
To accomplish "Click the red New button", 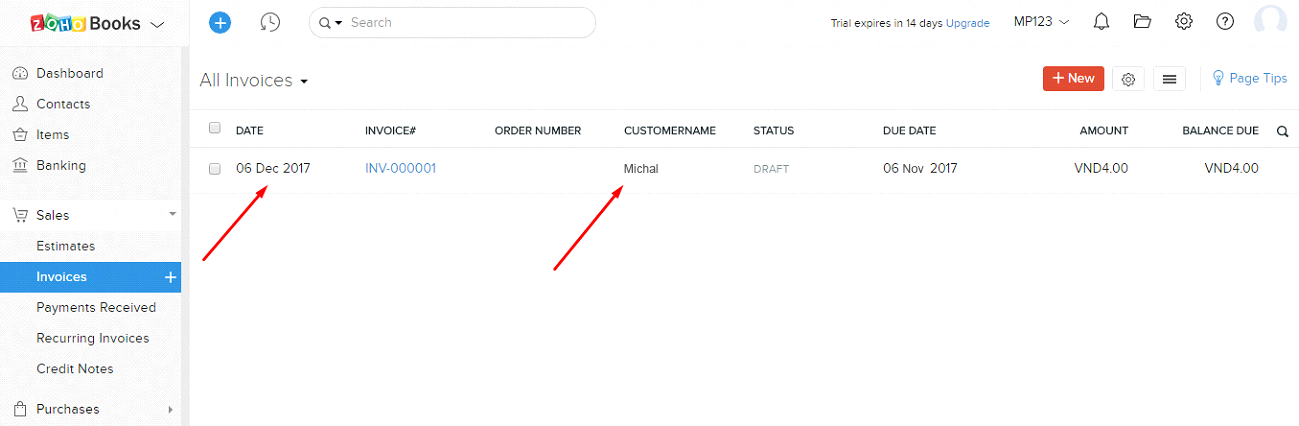I will pyautogui.click(x=1073, y=79).
